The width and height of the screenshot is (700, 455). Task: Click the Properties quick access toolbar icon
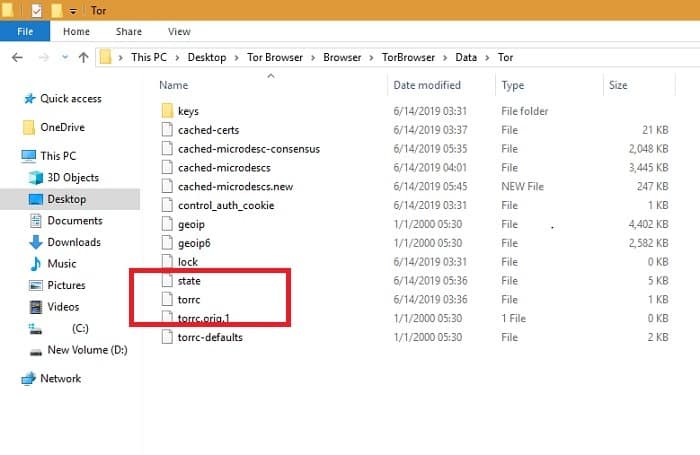(36, 10)
